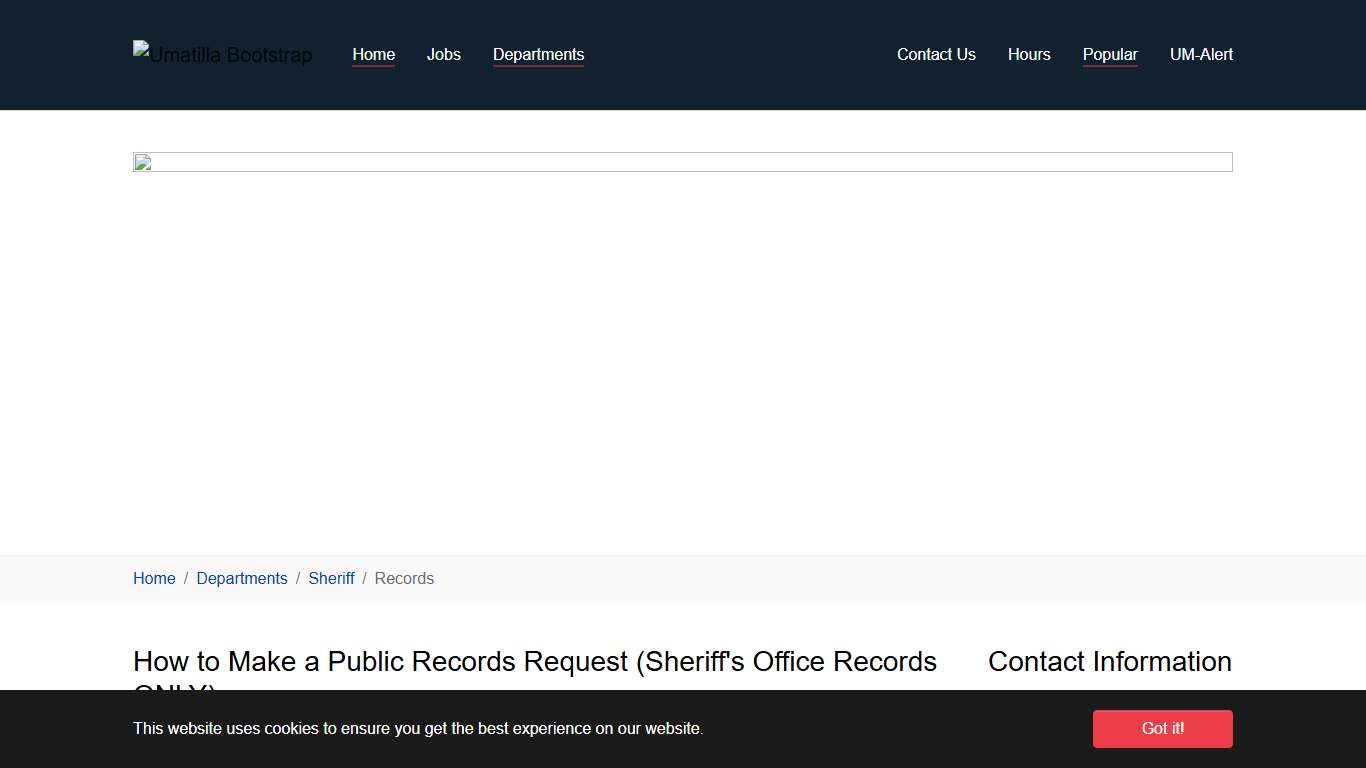Expand the Departments navigation menu
The height and width of the screenshot is (768, 1366).
pyautogui.click(x=538, y=55)
